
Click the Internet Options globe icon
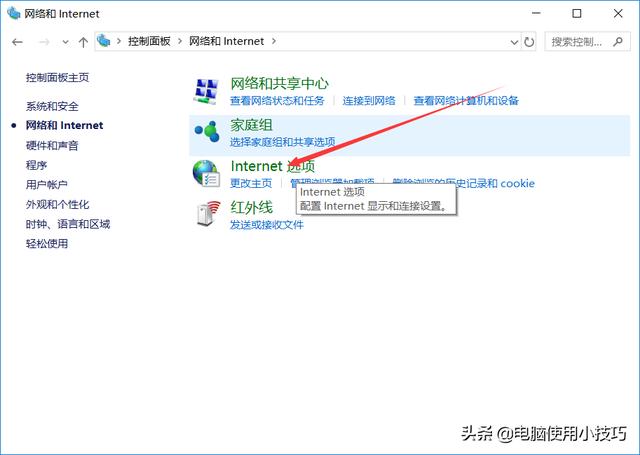pos(206,173)
